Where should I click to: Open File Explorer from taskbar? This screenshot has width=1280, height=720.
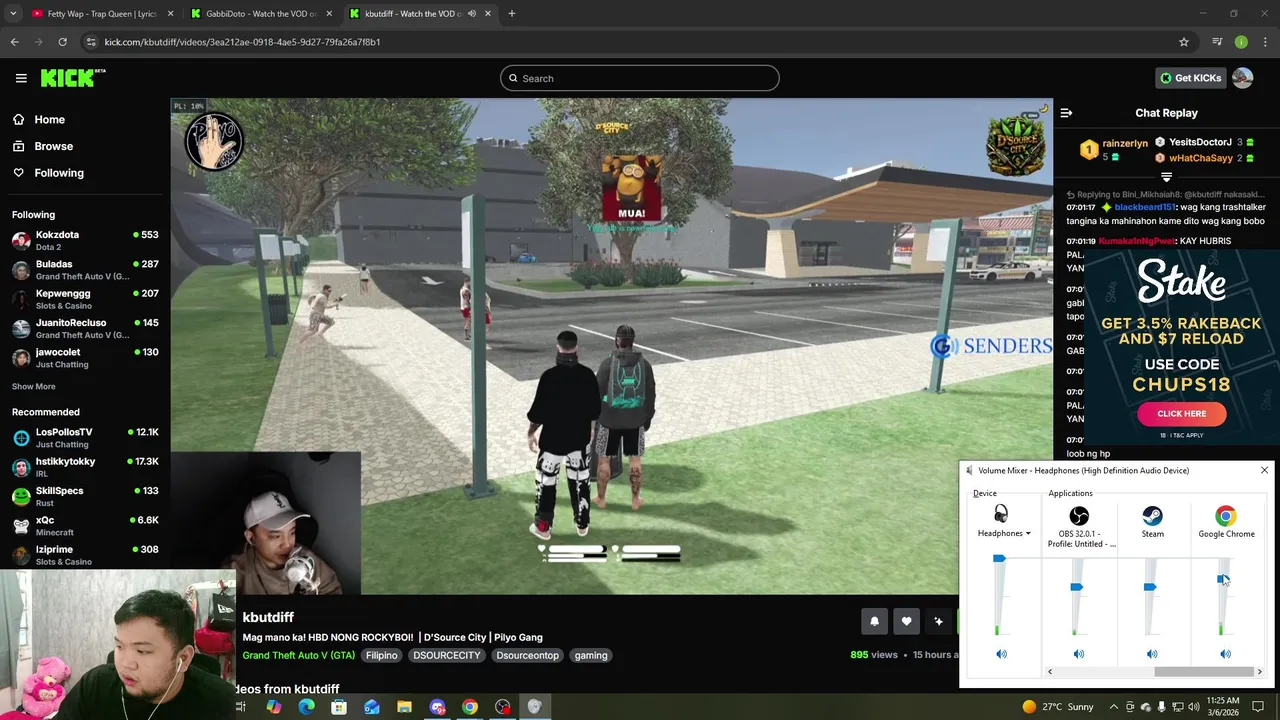pos(404,707)
